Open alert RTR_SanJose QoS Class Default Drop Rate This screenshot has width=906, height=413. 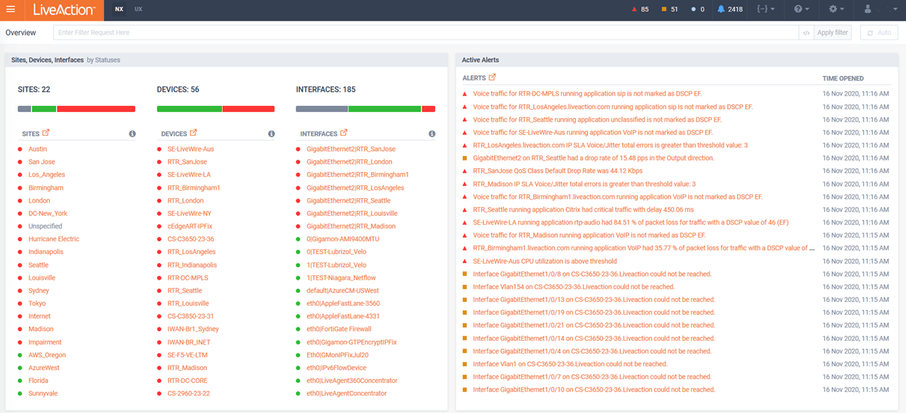[558, 170]
